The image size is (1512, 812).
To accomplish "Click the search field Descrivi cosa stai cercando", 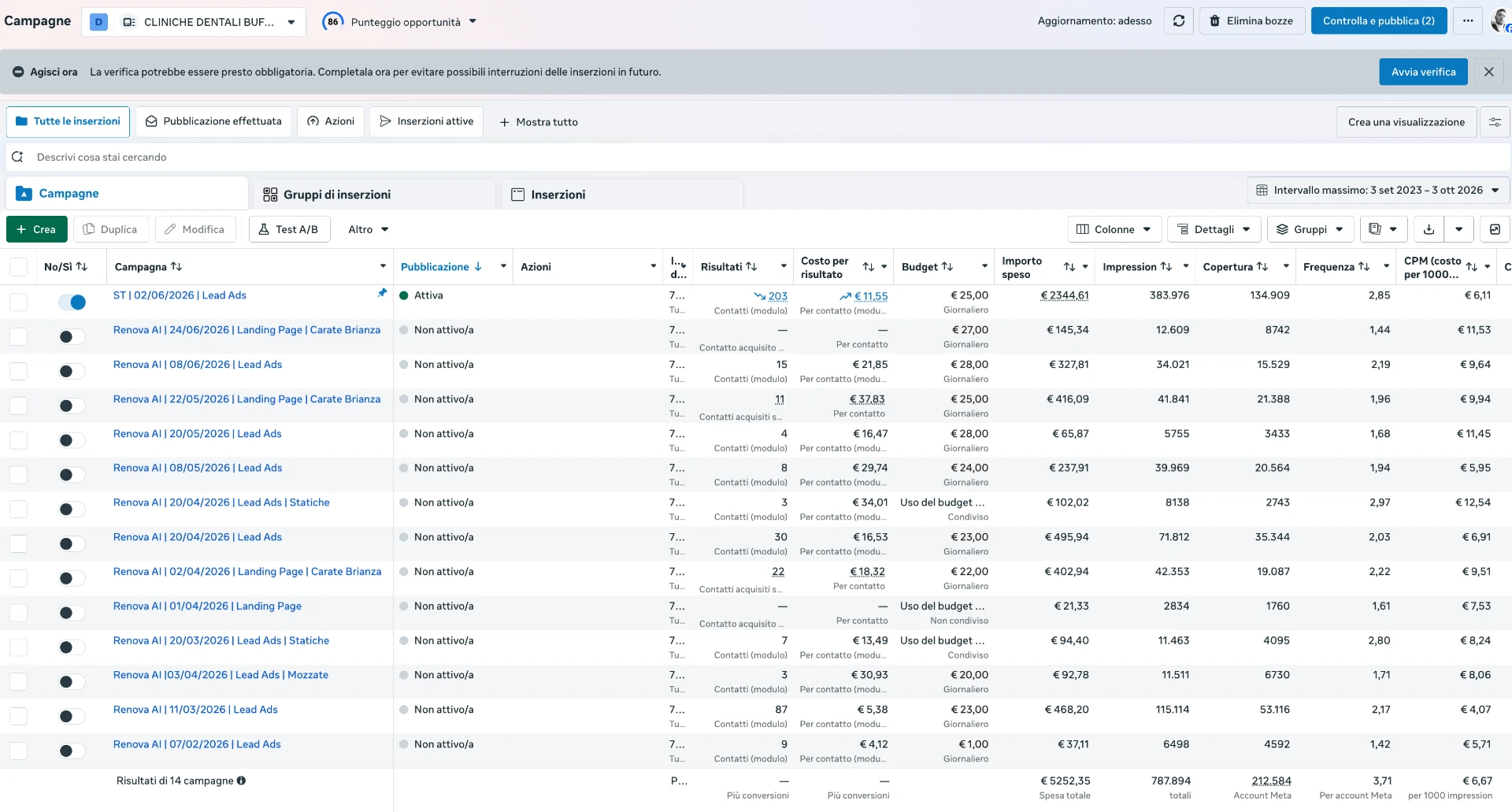I will 756,157.
